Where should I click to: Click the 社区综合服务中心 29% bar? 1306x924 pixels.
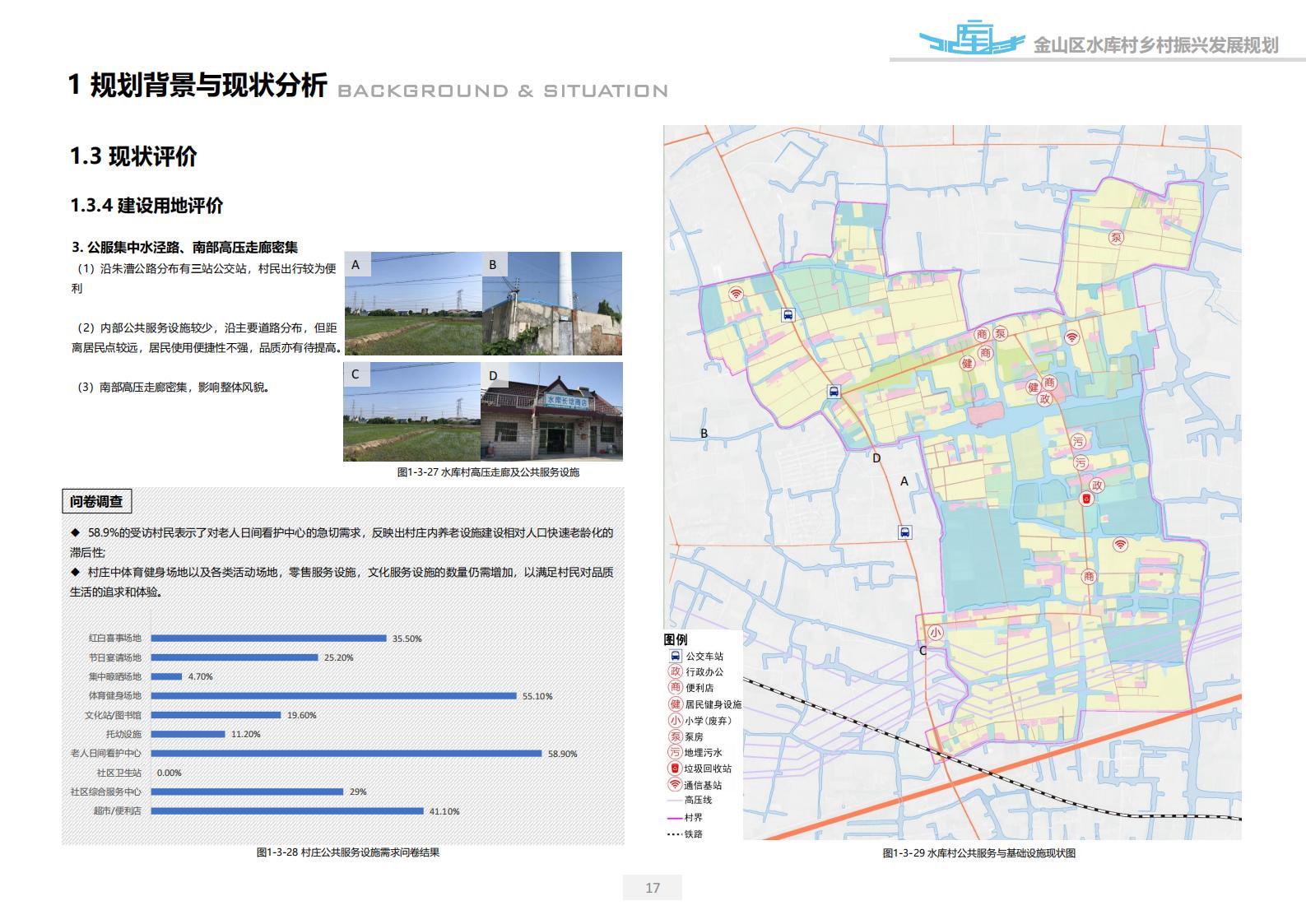coord(247,792)
